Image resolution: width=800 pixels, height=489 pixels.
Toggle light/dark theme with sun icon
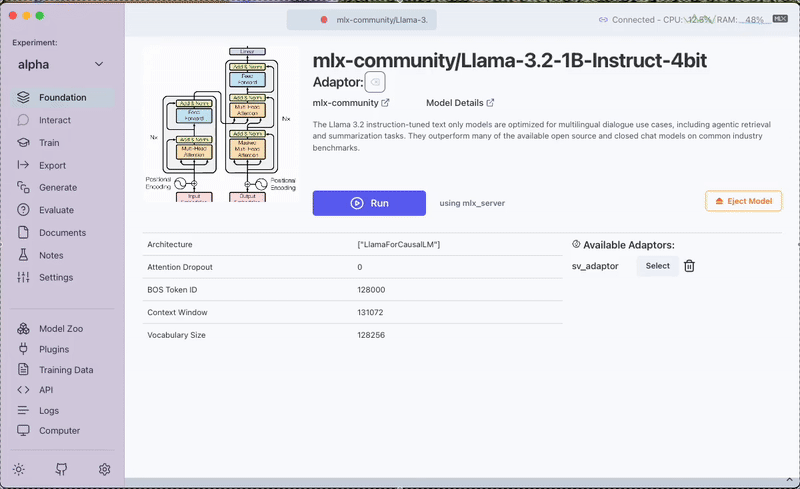[x=19, y=469]
